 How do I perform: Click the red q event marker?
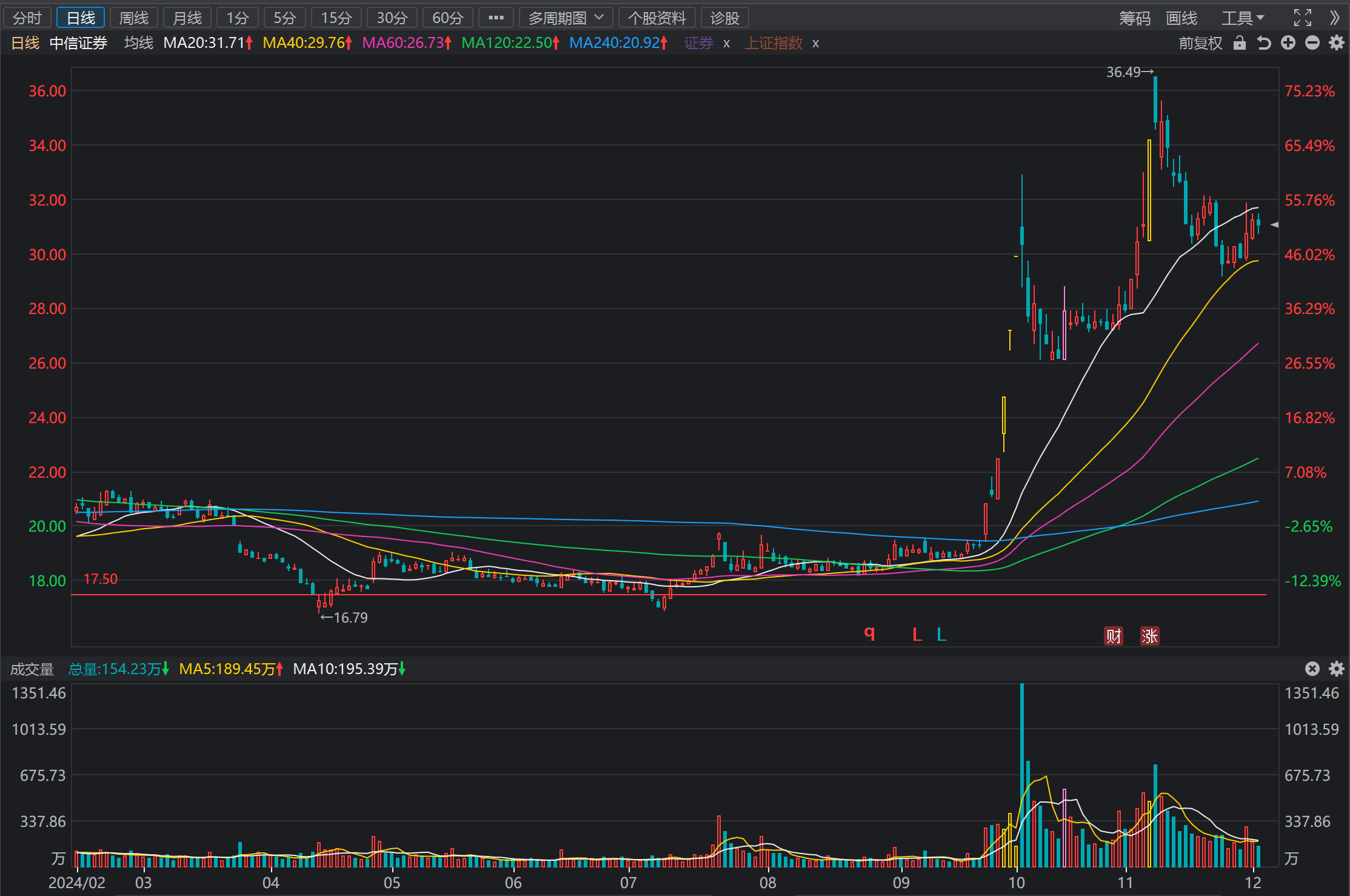click(x=869, y=634)
